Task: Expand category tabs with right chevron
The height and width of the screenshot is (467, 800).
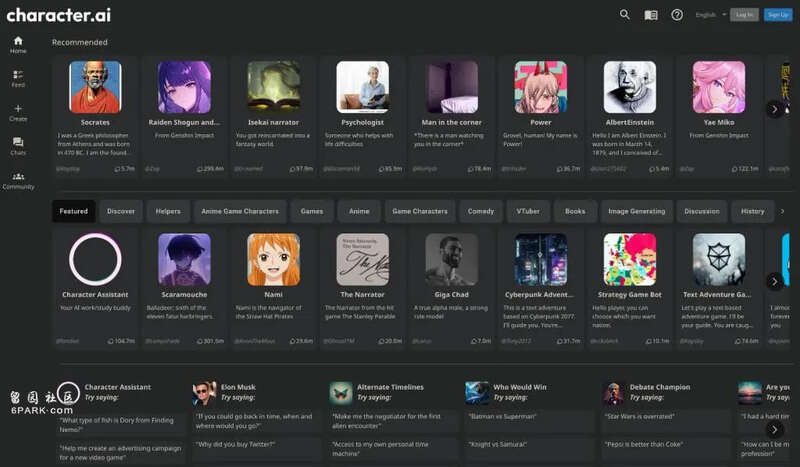Action: click(x=782, y=211)
